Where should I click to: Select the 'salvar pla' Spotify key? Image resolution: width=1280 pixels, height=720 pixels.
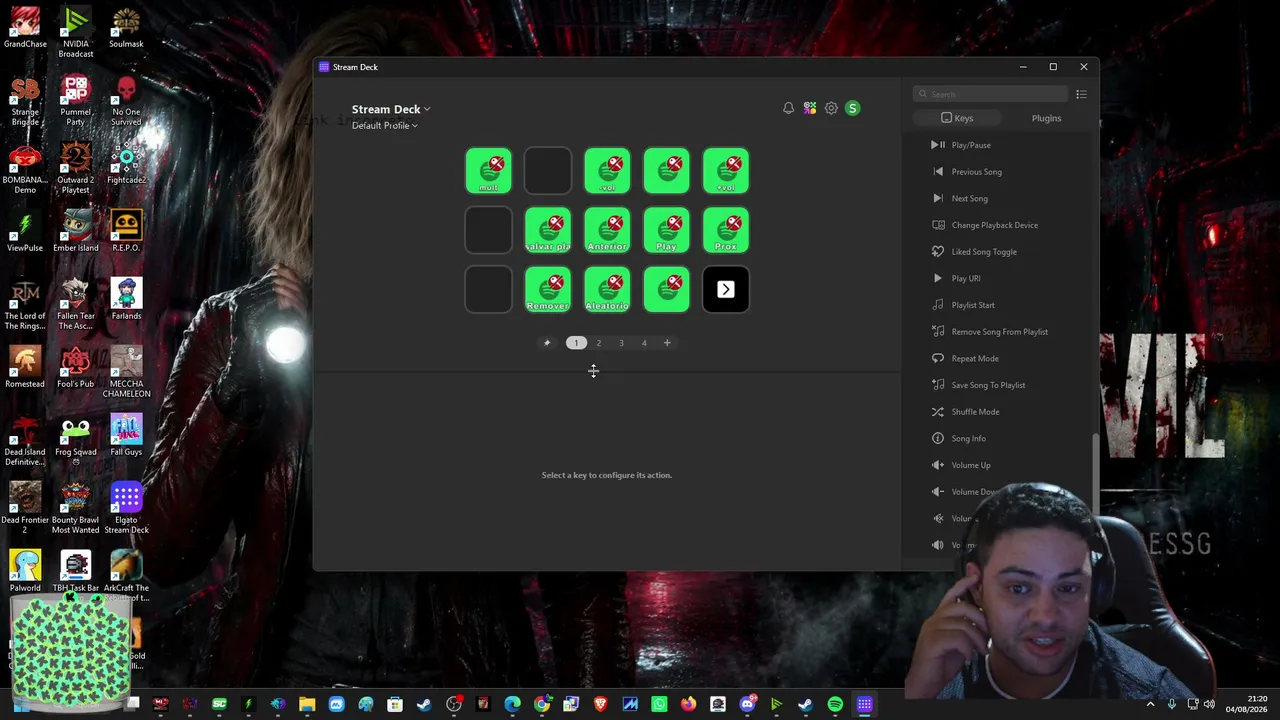click(548, 230)
